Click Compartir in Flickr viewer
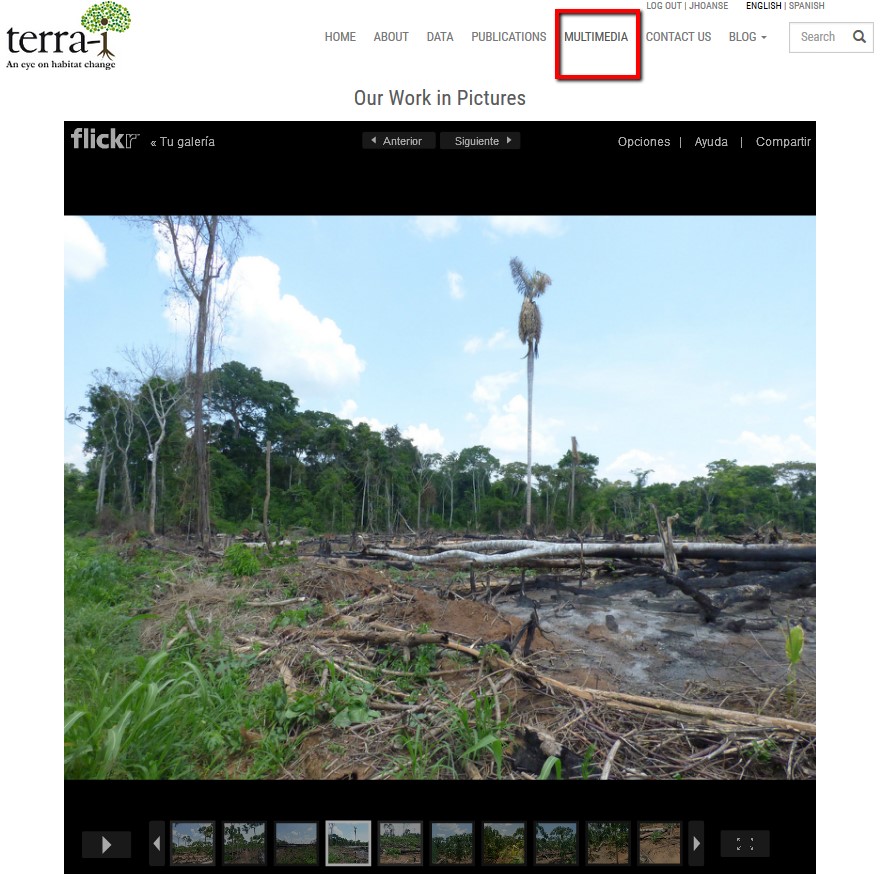The height and width of the screenshot is (880, 882). pos(782,142)
